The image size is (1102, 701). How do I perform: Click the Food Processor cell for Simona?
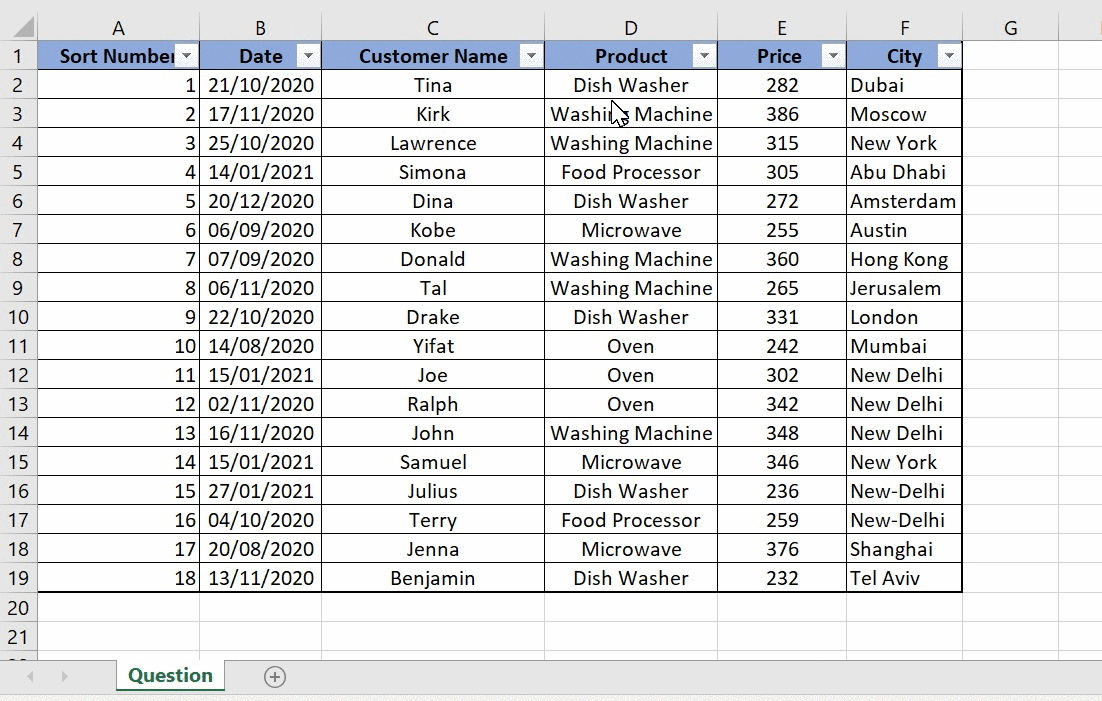(630, 172)
